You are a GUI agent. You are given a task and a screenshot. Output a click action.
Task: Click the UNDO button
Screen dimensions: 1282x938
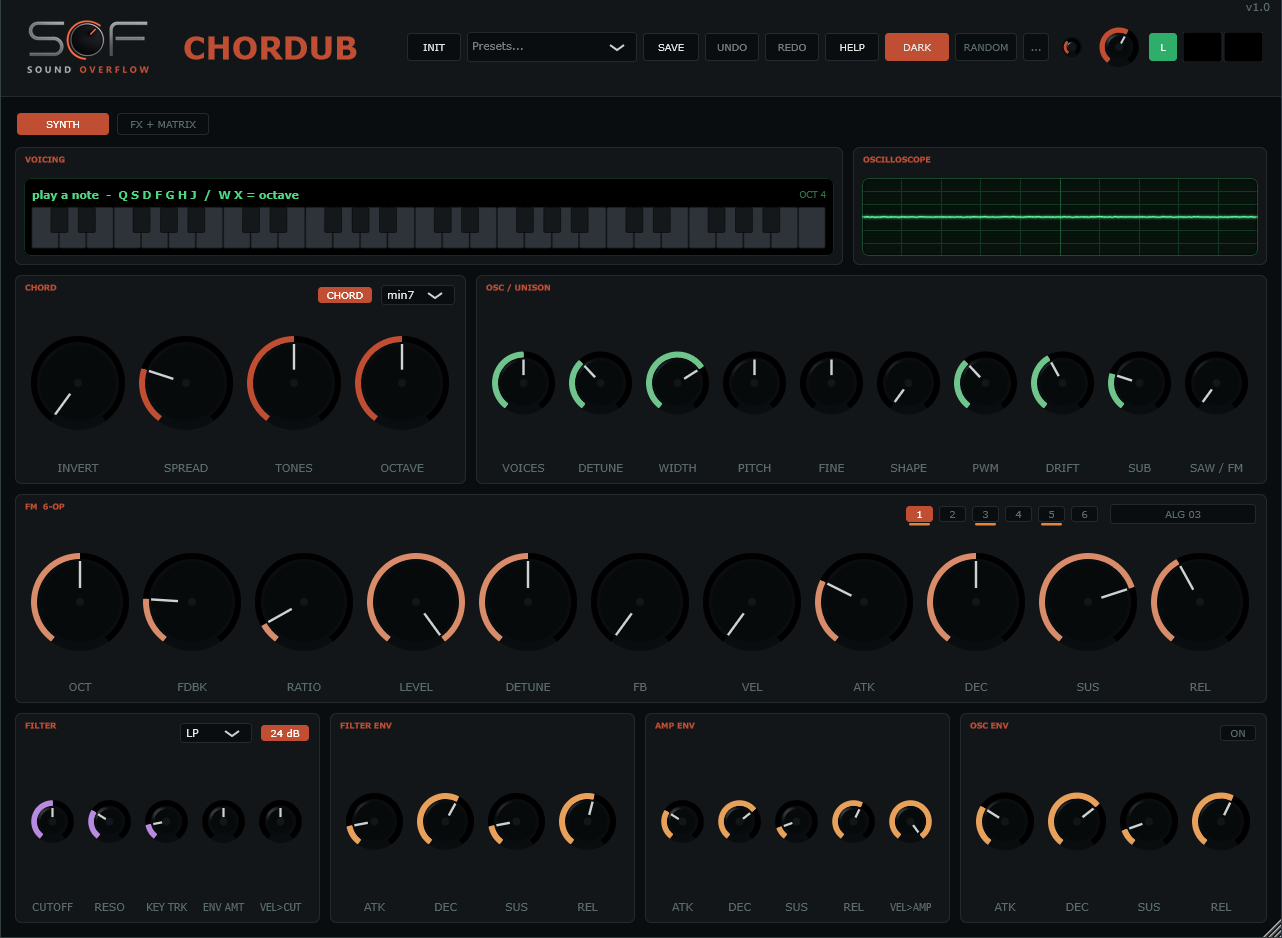tap(732, 47)
